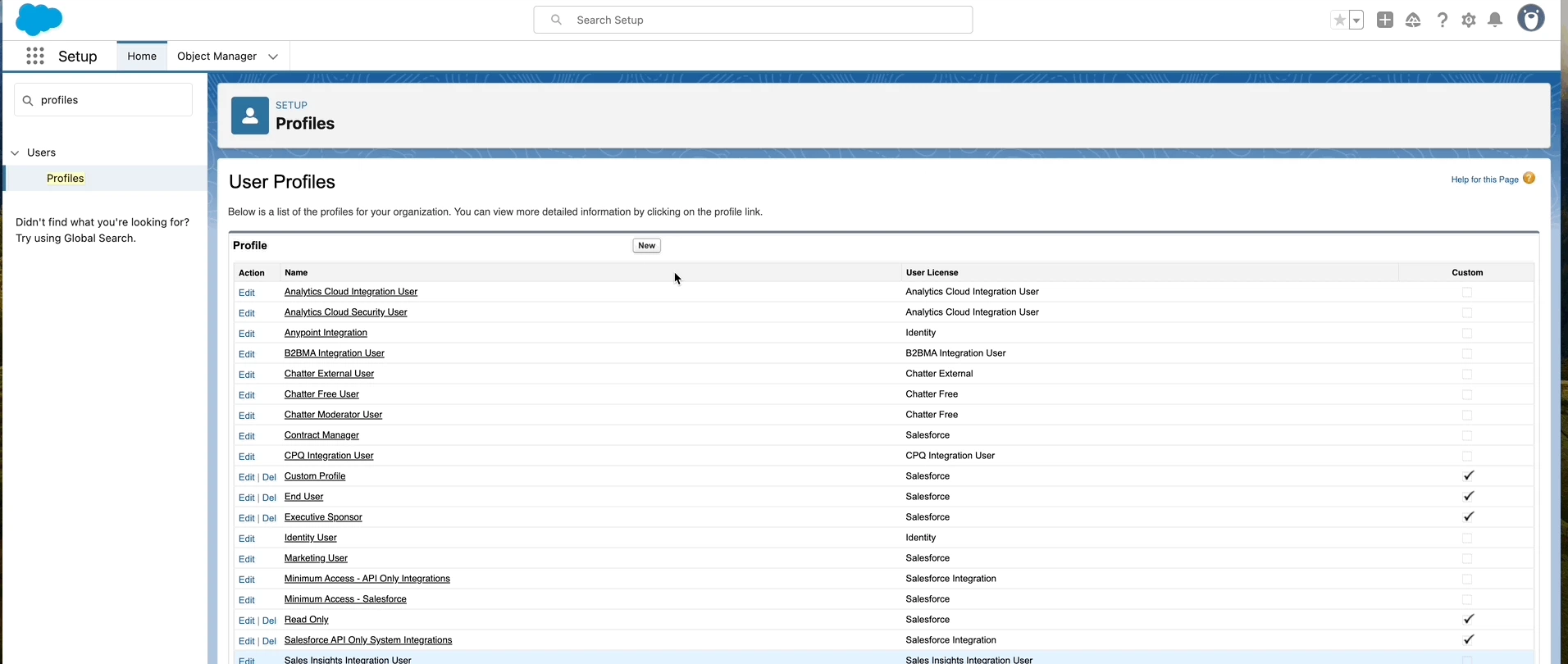Open Minimum Access - Salesforce profile
This screenshot has height=664, width=1568.
(345, 599)
